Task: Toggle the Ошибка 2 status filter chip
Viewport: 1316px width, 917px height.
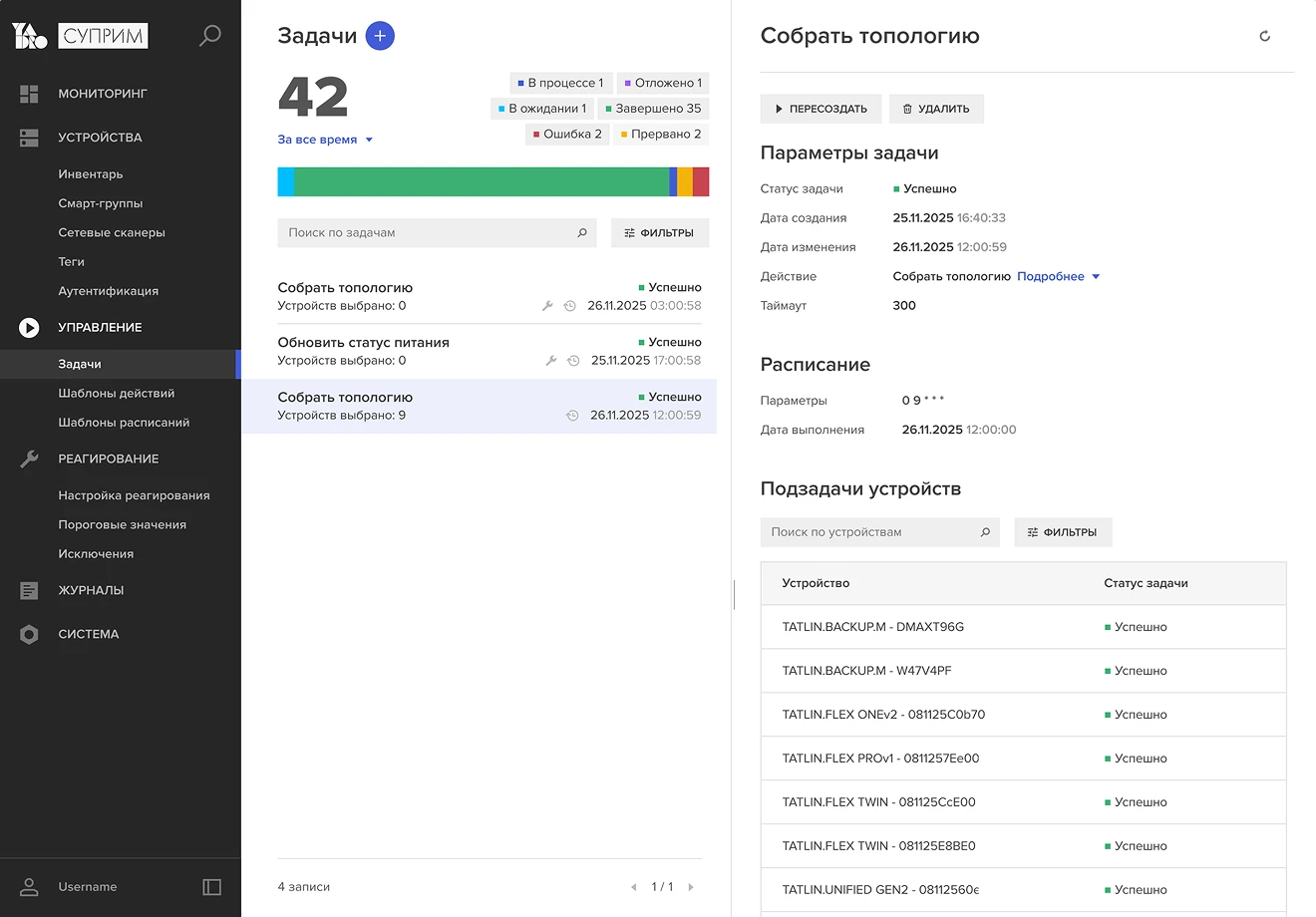Action: coord(566,134)
